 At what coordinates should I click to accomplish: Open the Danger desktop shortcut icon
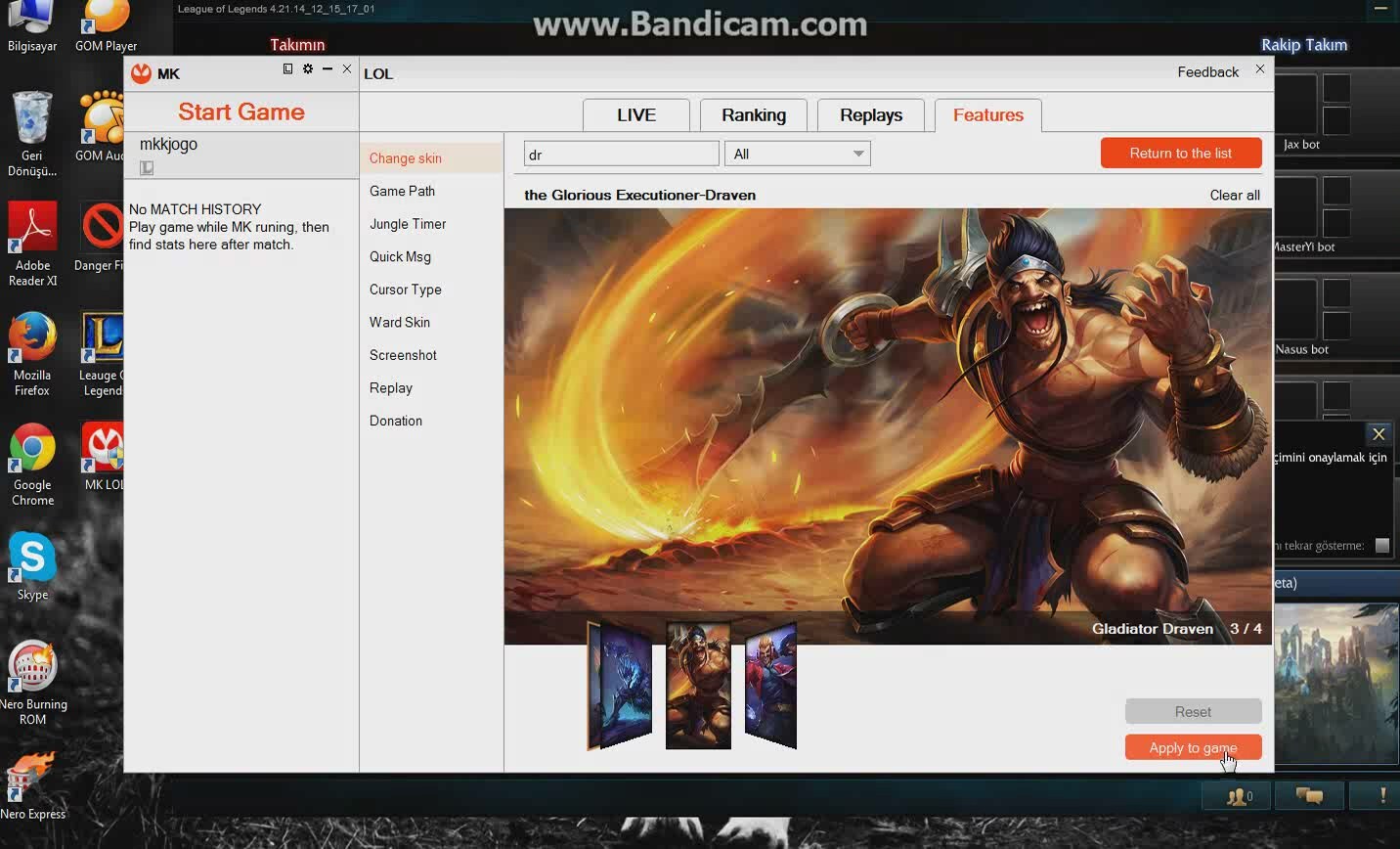coord(99,237)
